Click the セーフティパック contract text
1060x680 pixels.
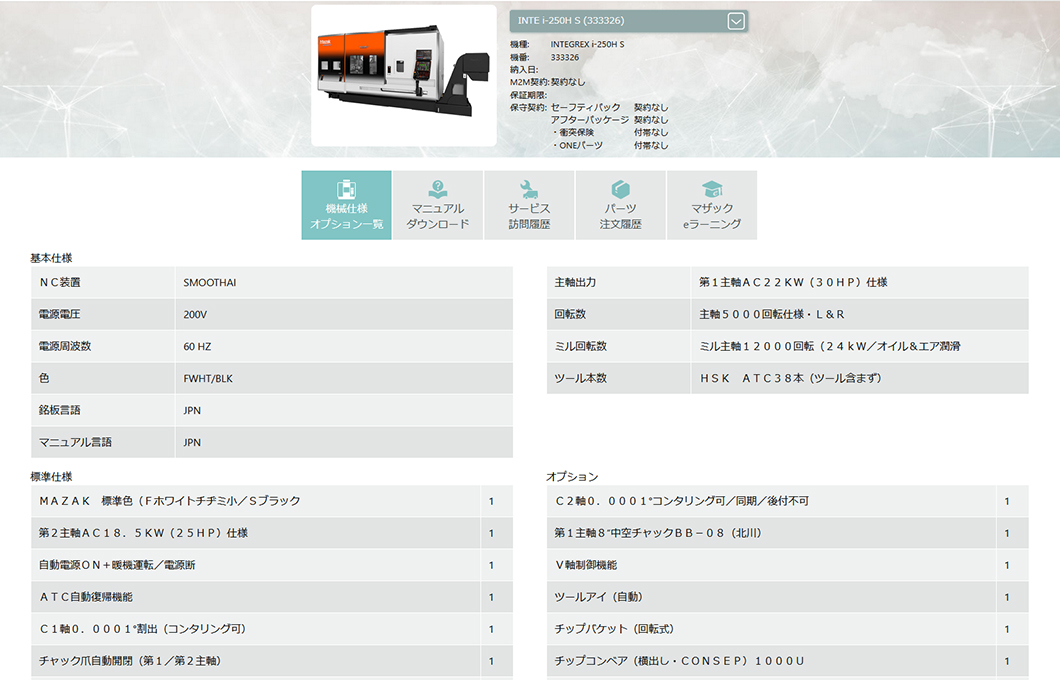pyautogui.click(x=609, y=107)
